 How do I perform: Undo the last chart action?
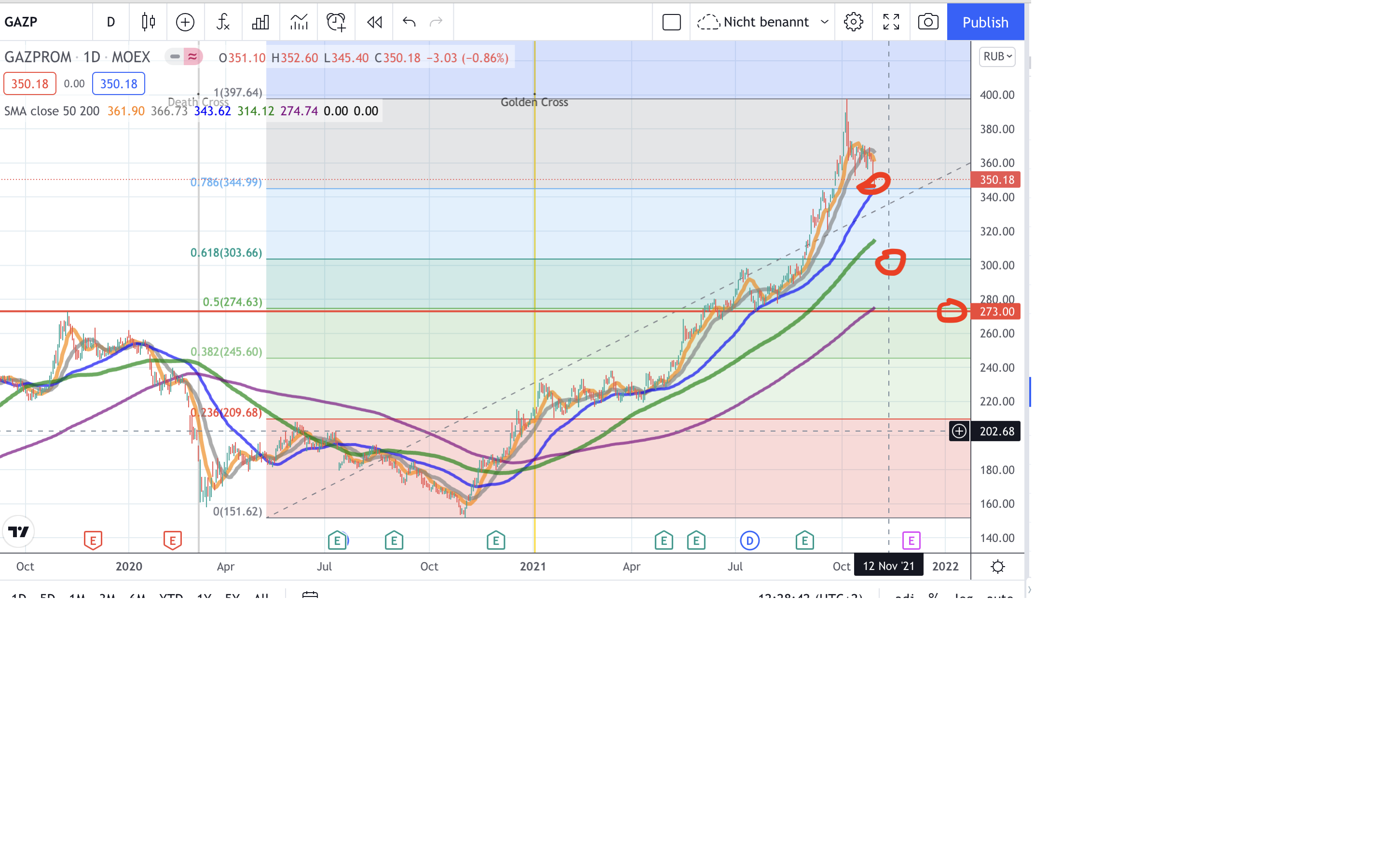(409, 22)
